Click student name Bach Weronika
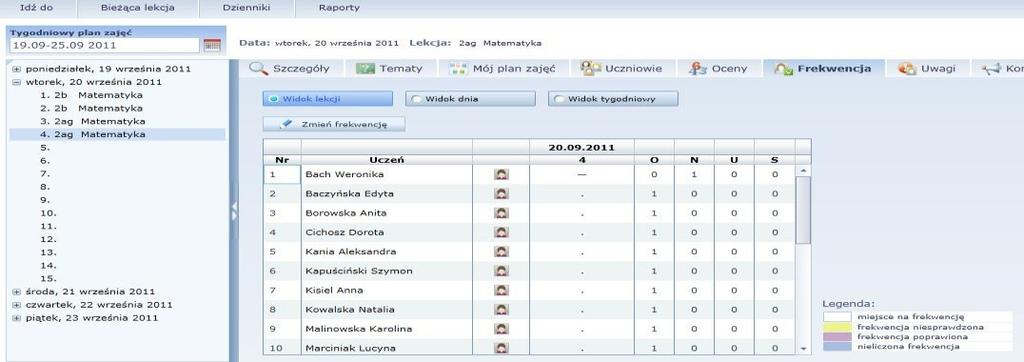Image resolution: width=1024 pixels, height=362 pixels. (x=345, y=174)
